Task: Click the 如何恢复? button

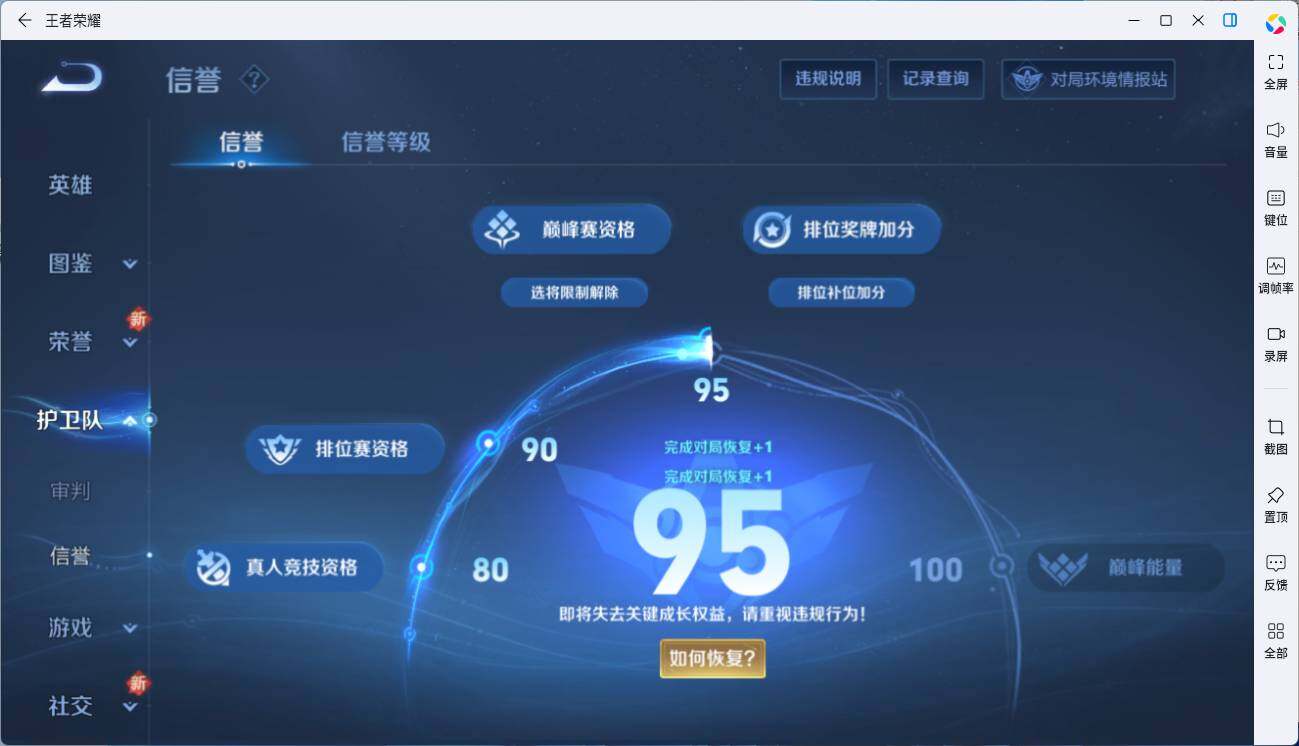Action: point(712,659)
